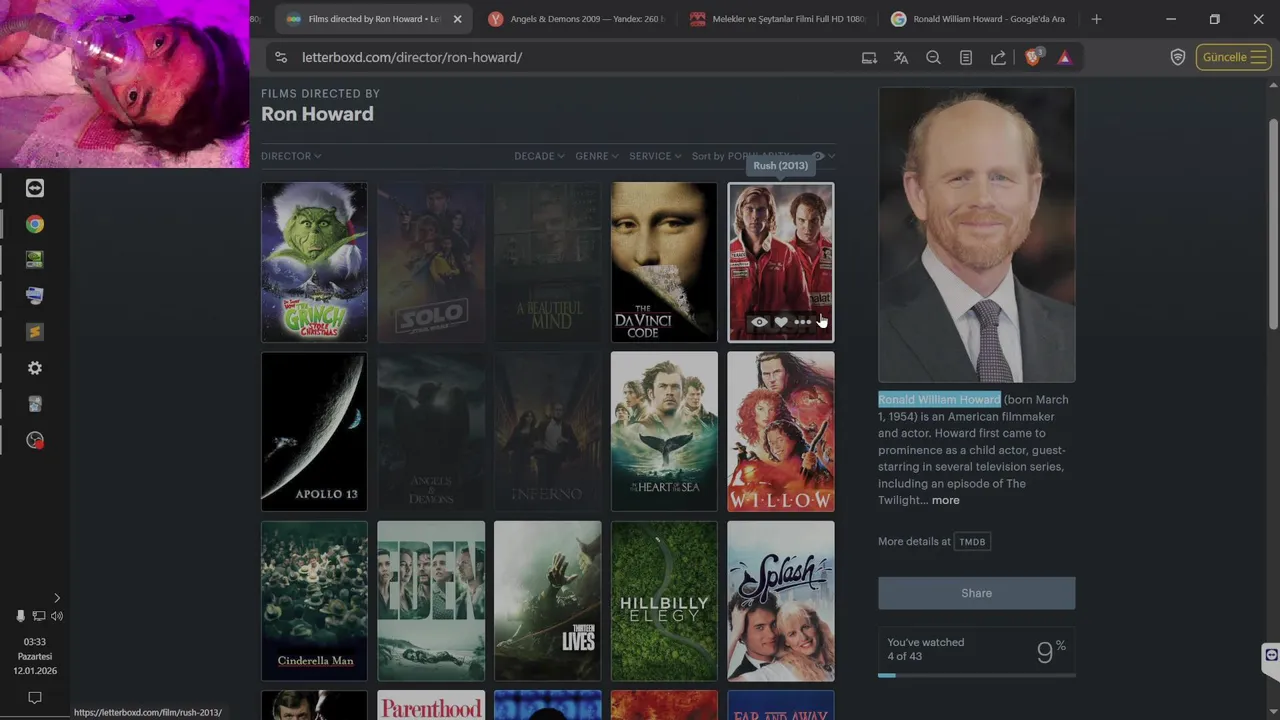The width and height of the screenshot is (1280, 720).
Task: Open the Hillbilly Elegy poster
Action: click(664, 601)
